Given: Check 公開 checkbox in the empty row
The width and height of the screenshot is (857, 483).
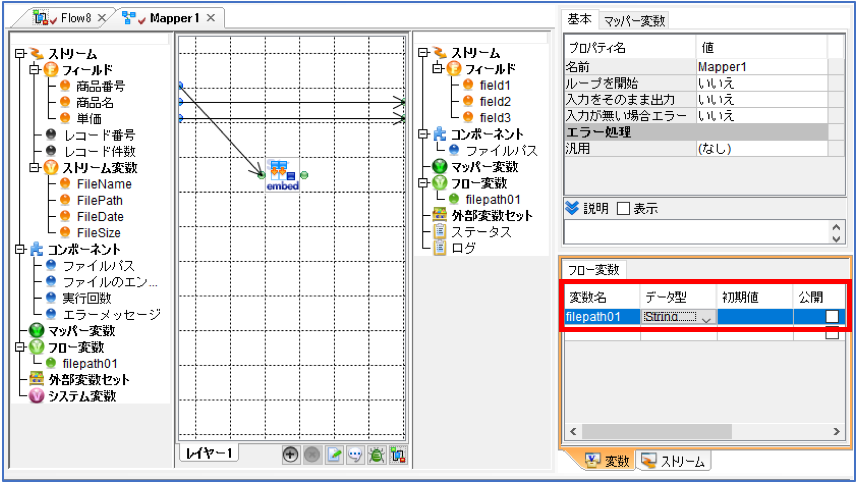Looking at the screenshot, I should [832, 333].
